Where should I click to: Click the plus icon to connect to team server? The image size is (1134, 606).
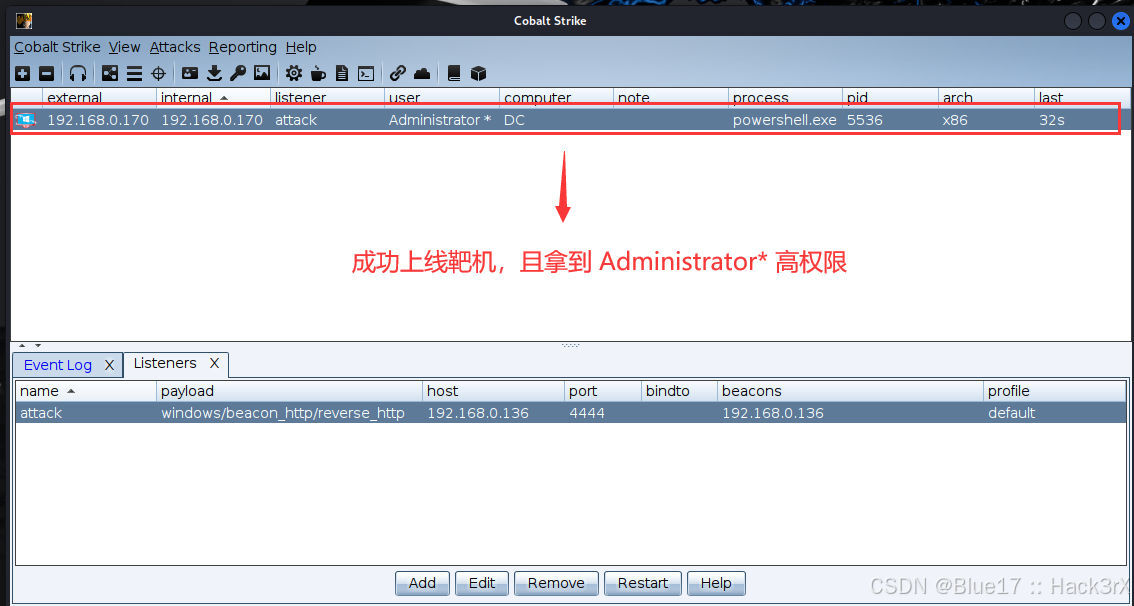(22, 73)
